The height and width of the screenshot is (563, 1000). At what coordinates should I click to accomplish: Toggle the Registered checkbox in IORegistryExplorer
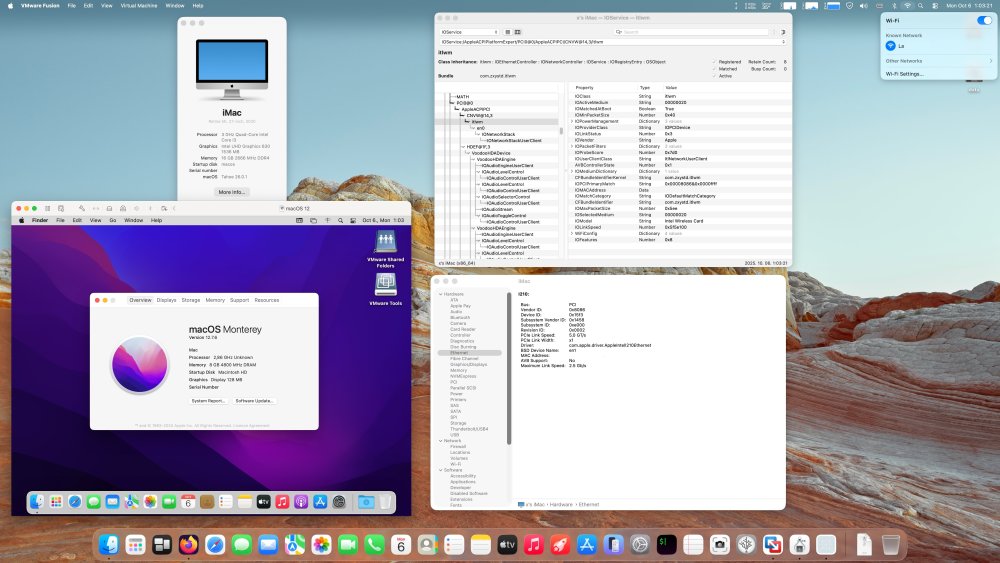click(x=715, y=62)
